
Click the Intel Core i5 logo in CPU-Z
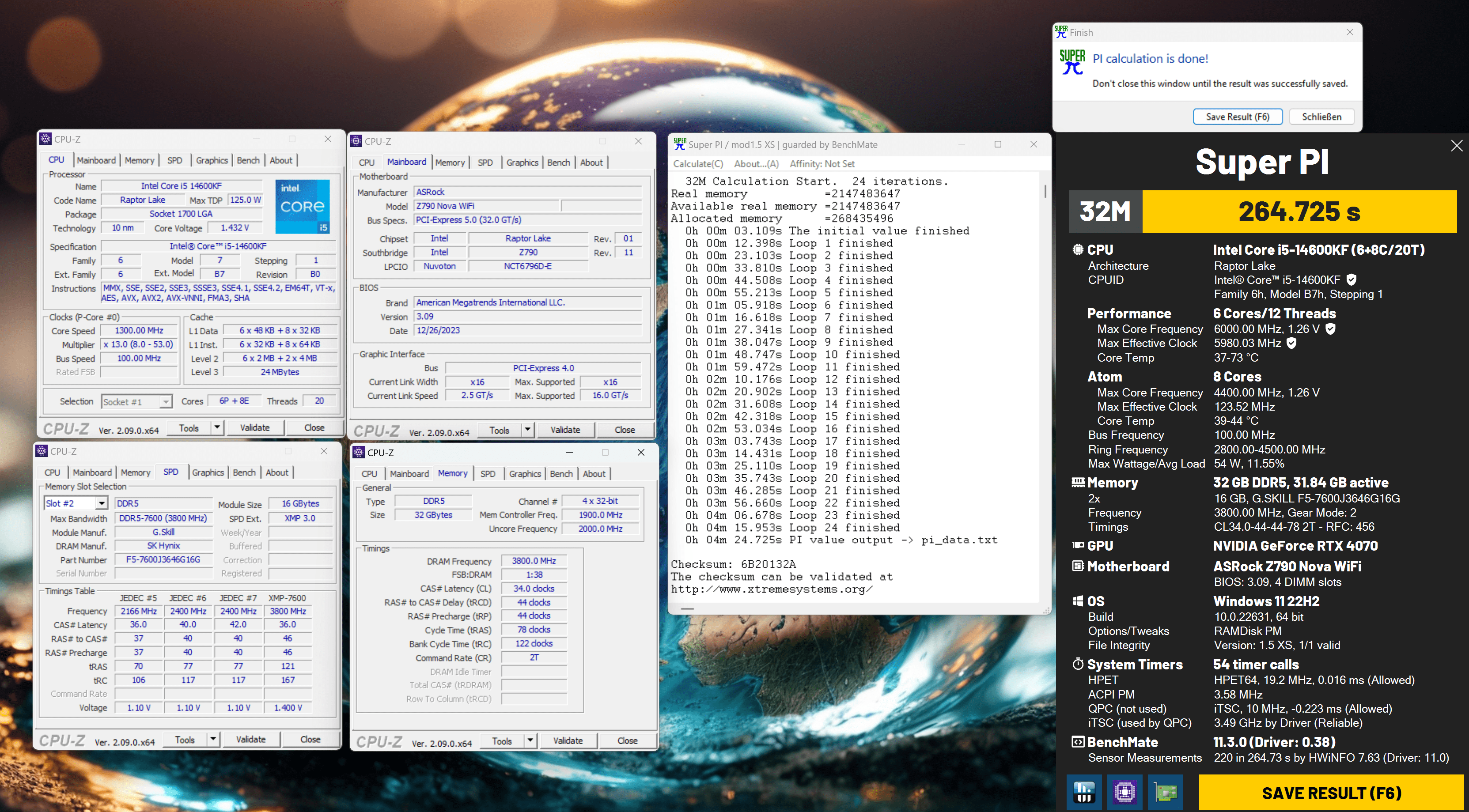coord(302,206)
